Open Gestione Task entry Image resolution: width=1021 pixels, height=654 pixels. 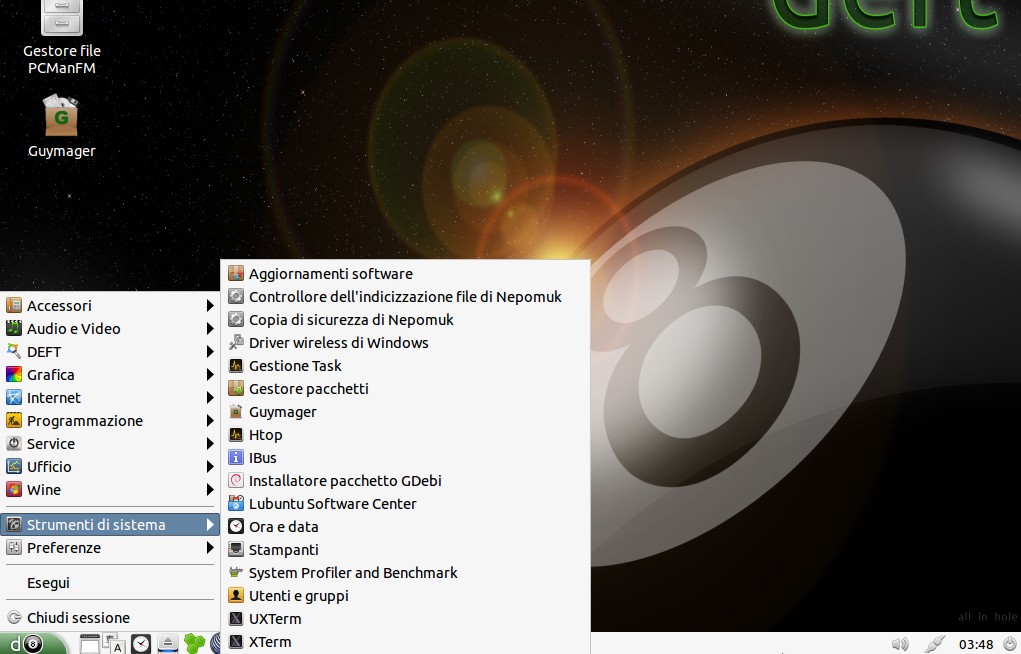(405, 366)
